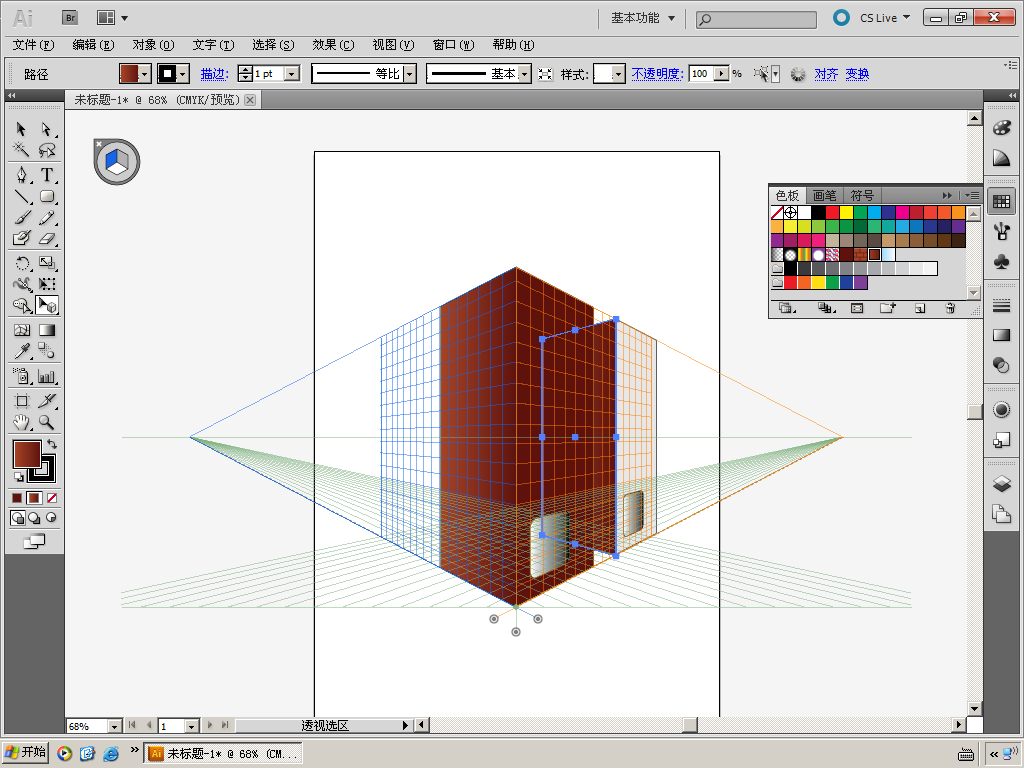The width and height of the screenshot is (1024, 768).
Task: Swap fill and stroke colors
Action: [x=52, y=444]
